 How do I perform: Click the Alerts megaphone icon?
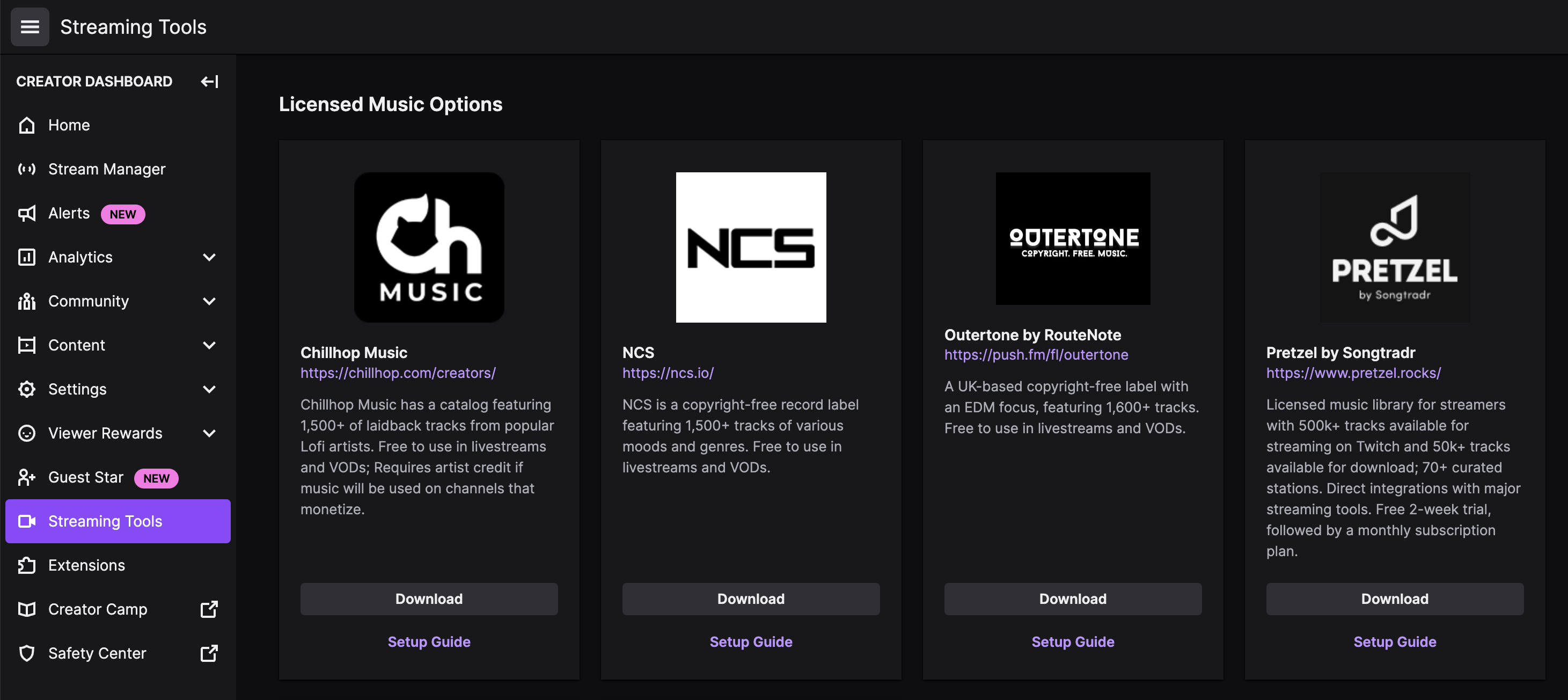27,214
